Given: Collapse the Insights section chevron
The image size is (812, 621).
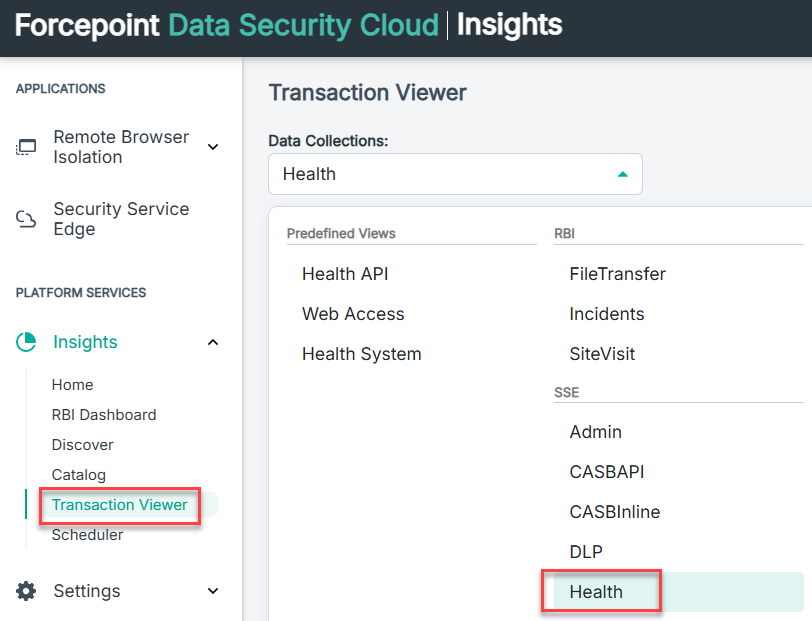Looking at the screenshot, I should click(213, 342).
